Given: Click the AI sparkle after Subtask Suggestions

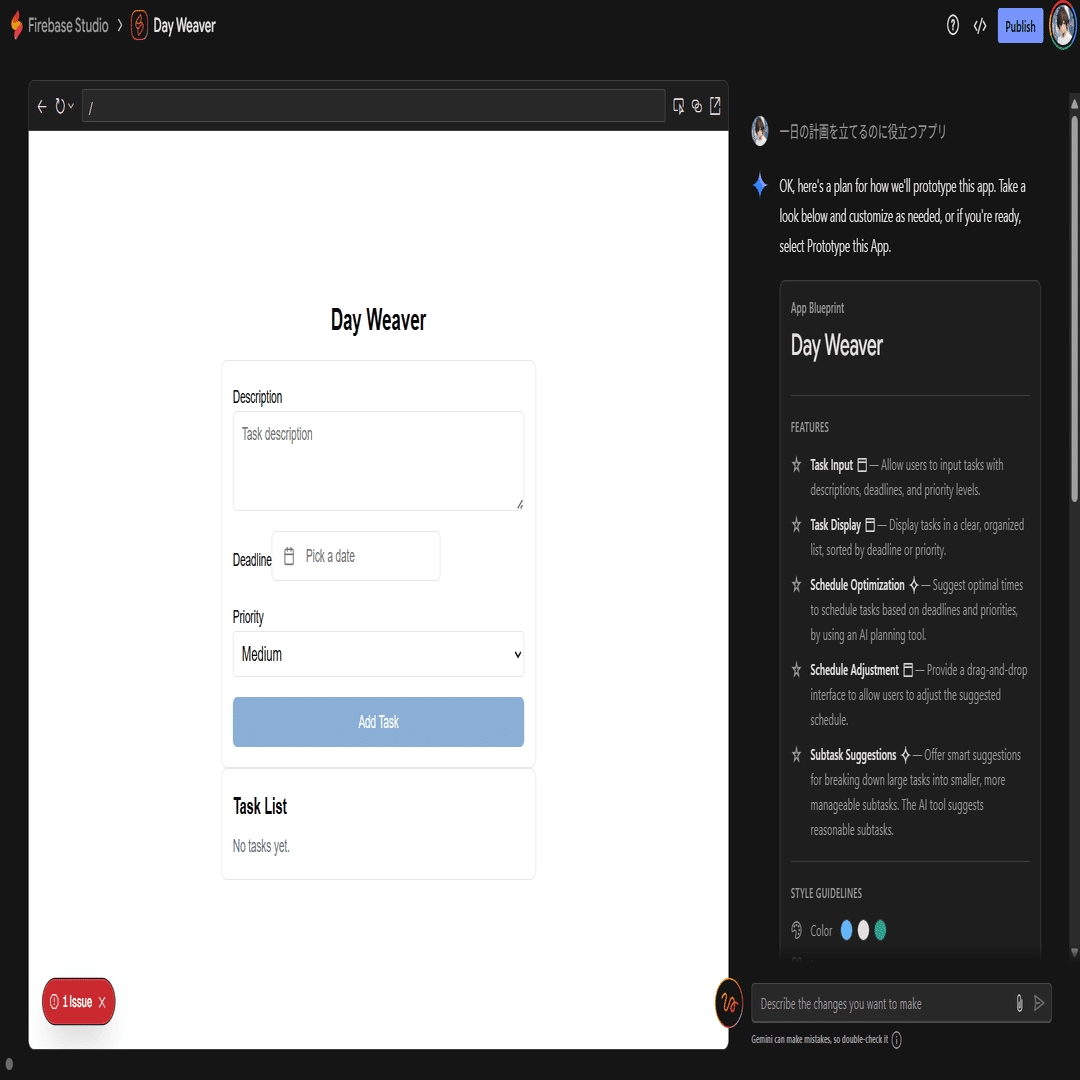Looking at the screenshot, I should pos(906,755).
